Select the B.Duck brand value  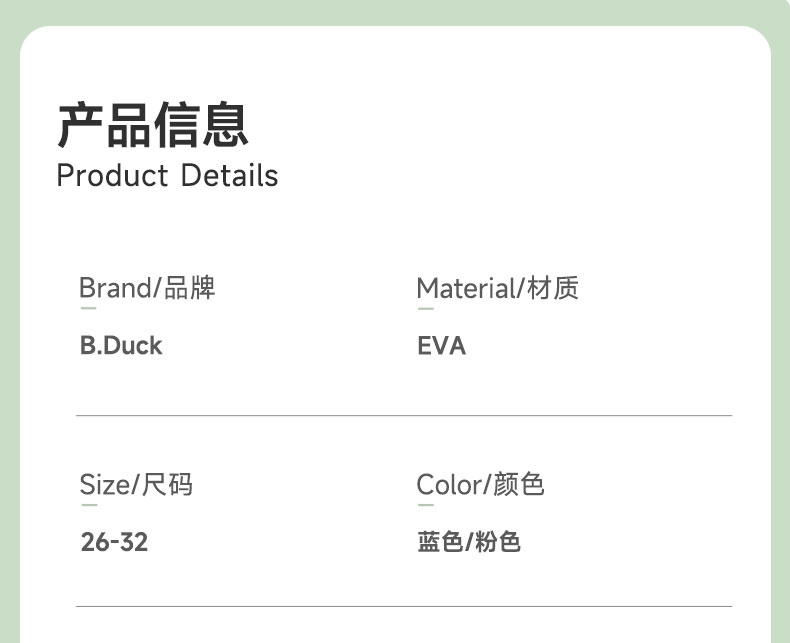tap(121, 346)
